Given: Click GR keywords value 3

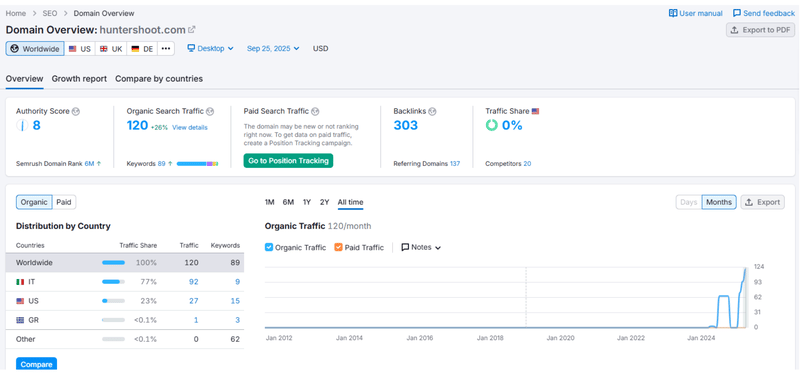Looking at the screenshot, I should tap(237, 320).
